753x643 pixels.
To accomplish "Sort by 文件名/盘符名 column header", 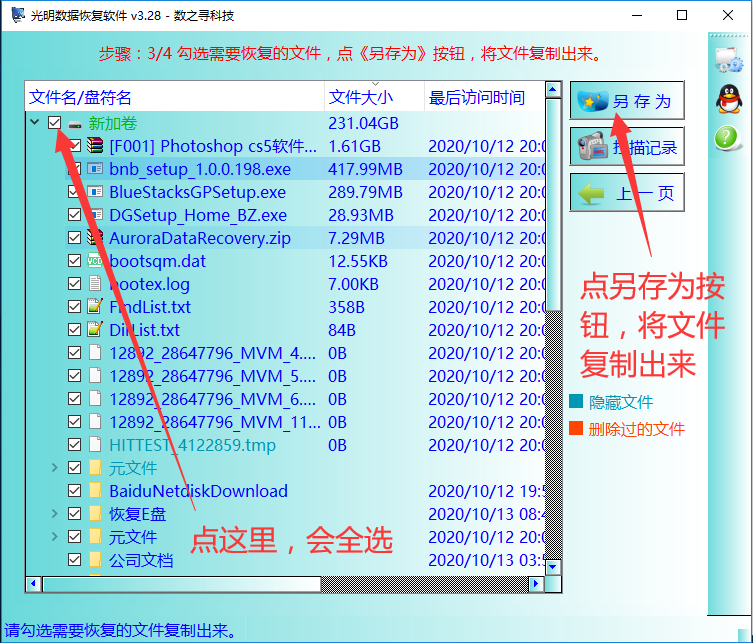I will pos(175,97).
